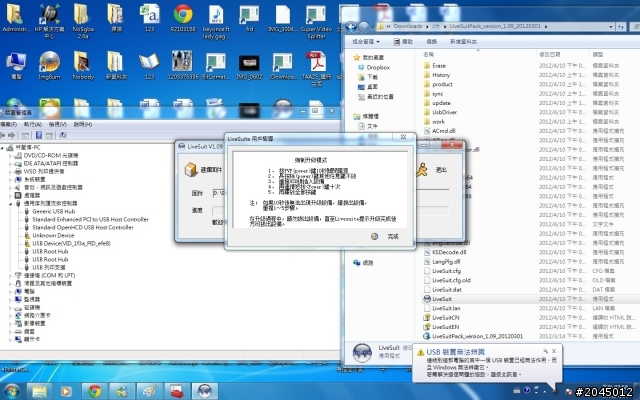Click the firmware selection box icon in LiveSuit
640x400 pixels.
click(x=191, y=169)
